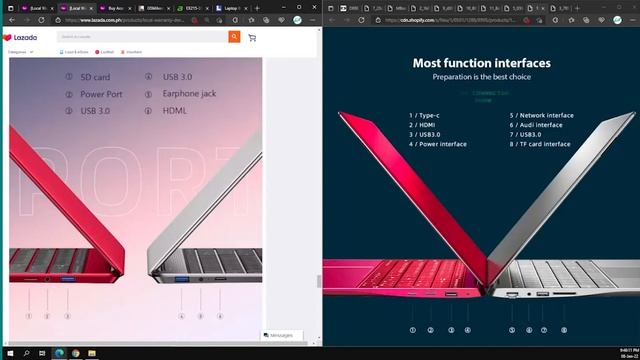
Task: Click the heart rewards icon in Shopify window
Action: pos(602,20)
